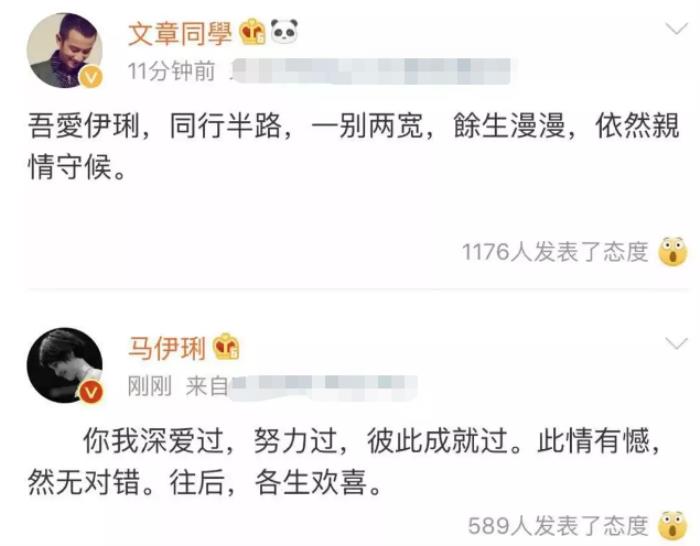Expand options chevron on 马伊琍's post
Image resolution: width=700 pixels, height=546 pixels.
(676, 343)
